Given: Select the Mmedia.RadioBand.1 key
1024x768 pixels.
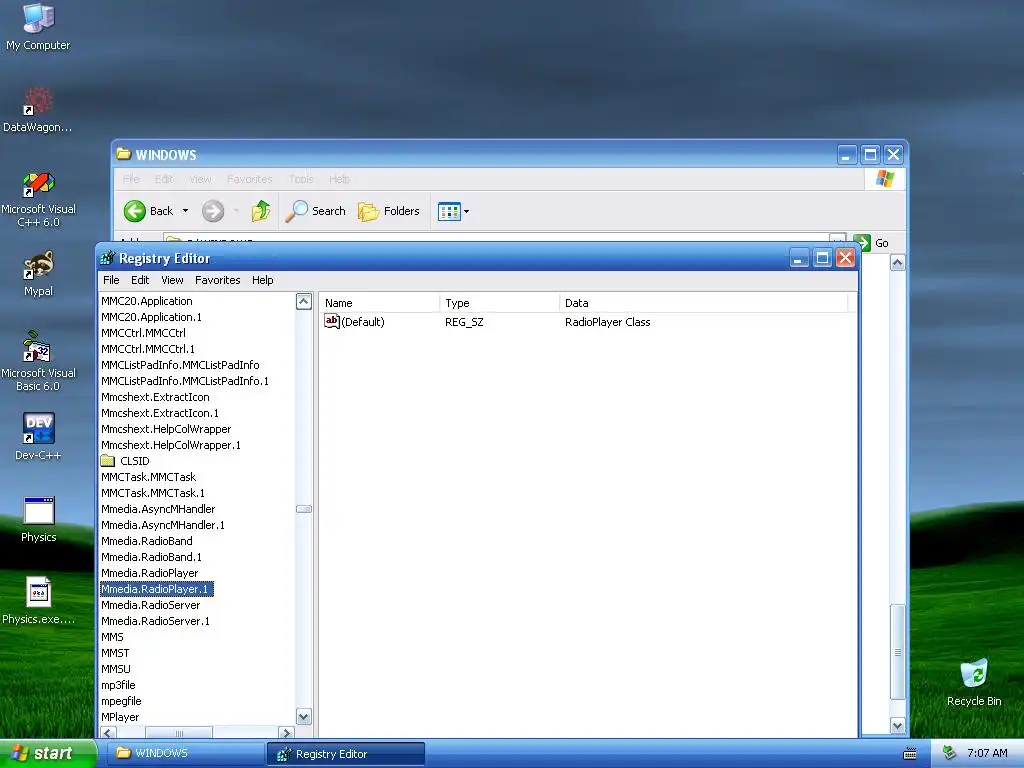Looking at the screenshot, I should [152, 557].
